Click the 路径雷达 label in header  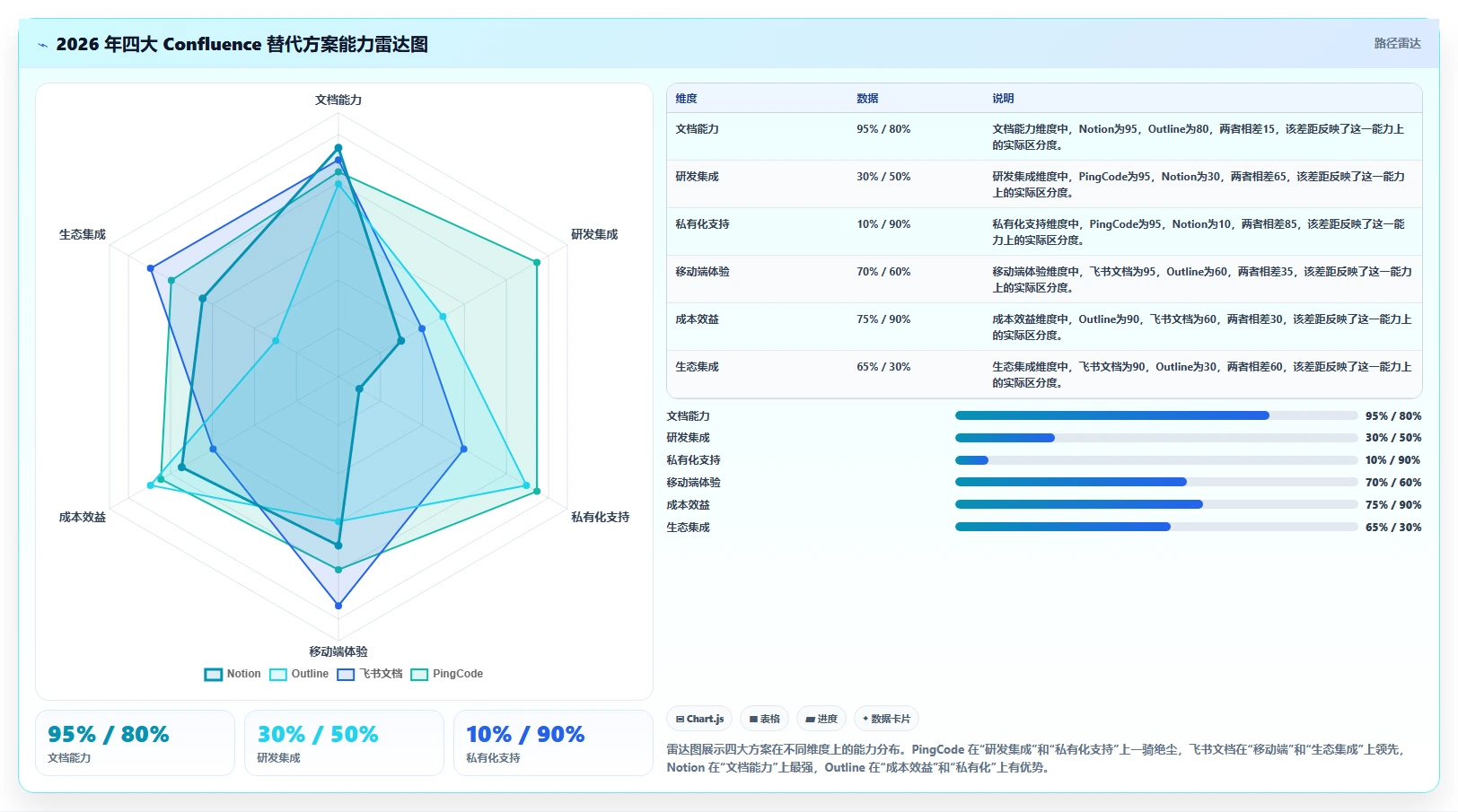1397,43
